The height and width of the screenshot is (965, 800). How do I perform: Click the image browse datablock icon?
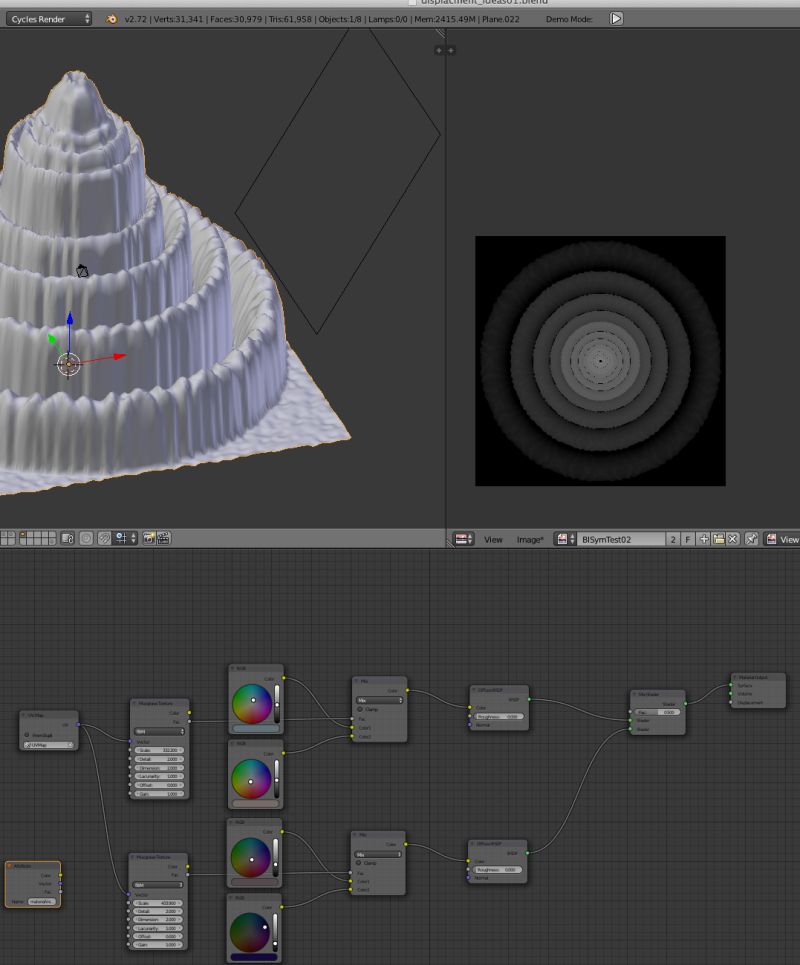(x=562, y=539)
